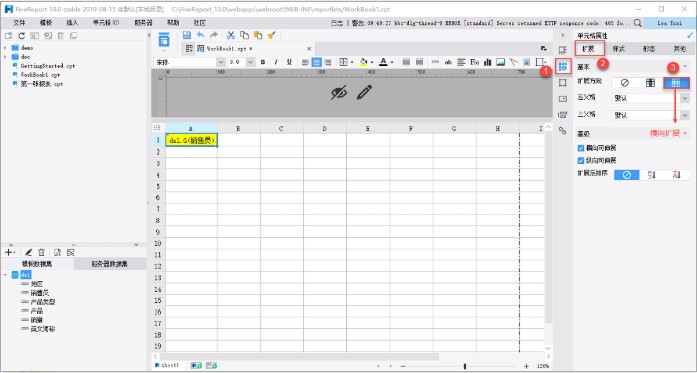697x373 pixels.
Task: Enable the 横向可伸展 checkbox
Action: point(580,148)
